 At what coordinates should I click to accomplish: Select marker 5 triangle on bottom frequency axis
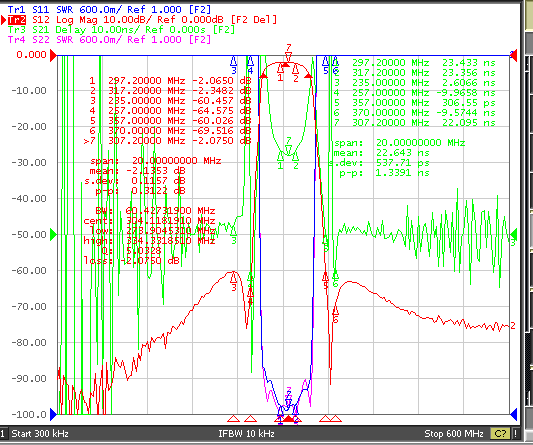325,418
